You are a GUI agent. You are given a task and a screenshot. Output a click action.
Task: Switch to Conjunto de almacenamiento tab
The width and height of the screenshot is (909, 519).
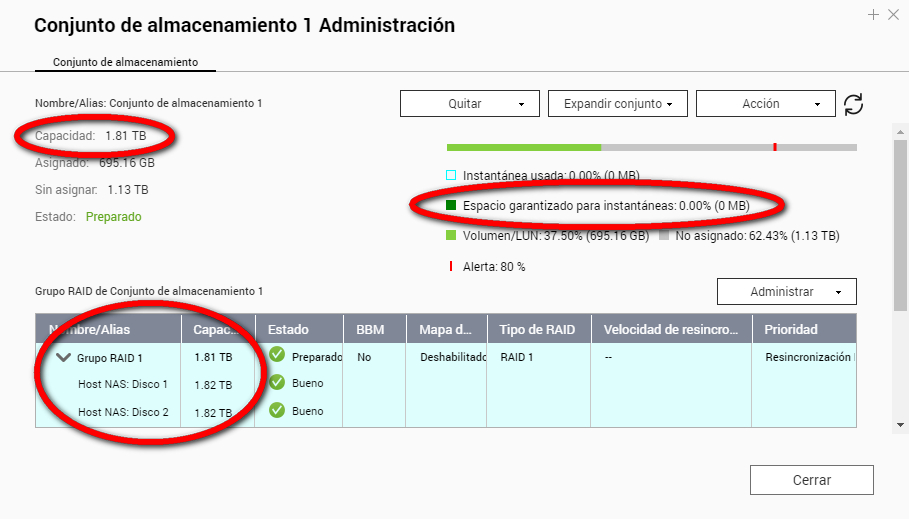pyautogui.click(x=125, y=62)
